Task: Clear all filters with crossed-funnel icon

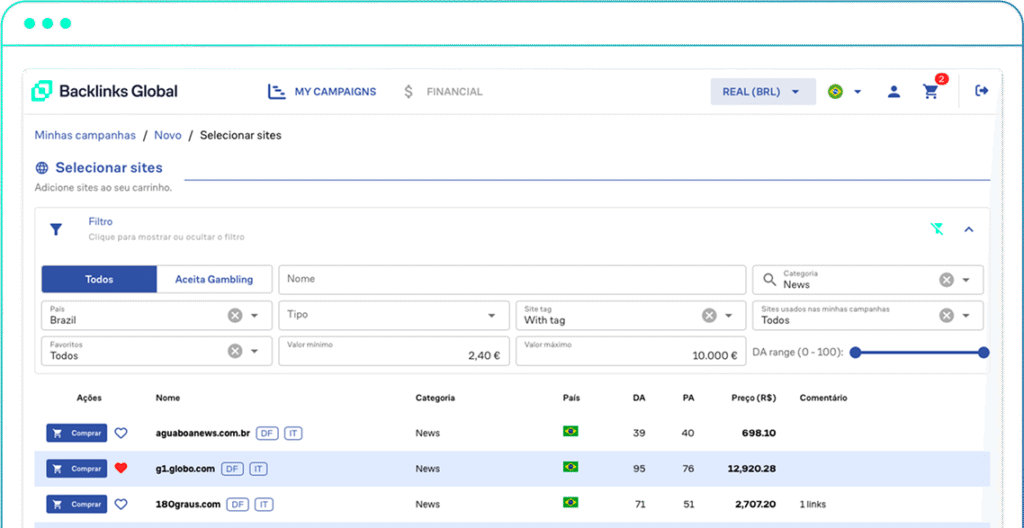Action: pyautogui.click(x=937, y=229)
